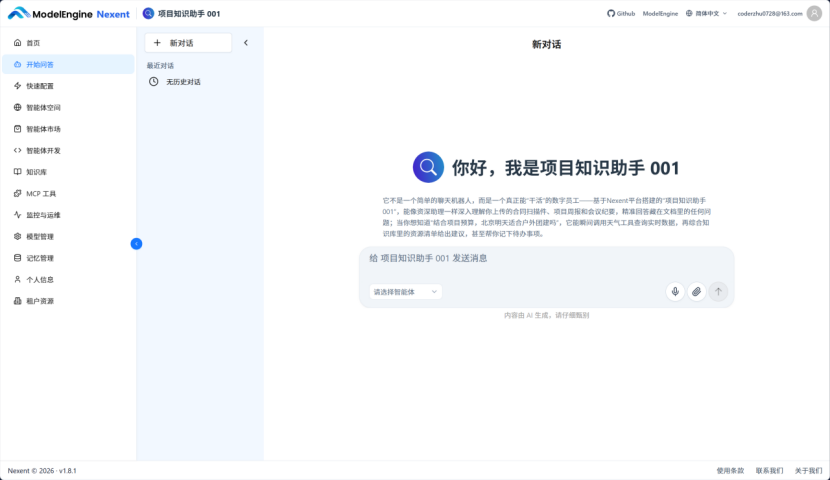Click the globe language icon in header

click(x=689, y=14)
